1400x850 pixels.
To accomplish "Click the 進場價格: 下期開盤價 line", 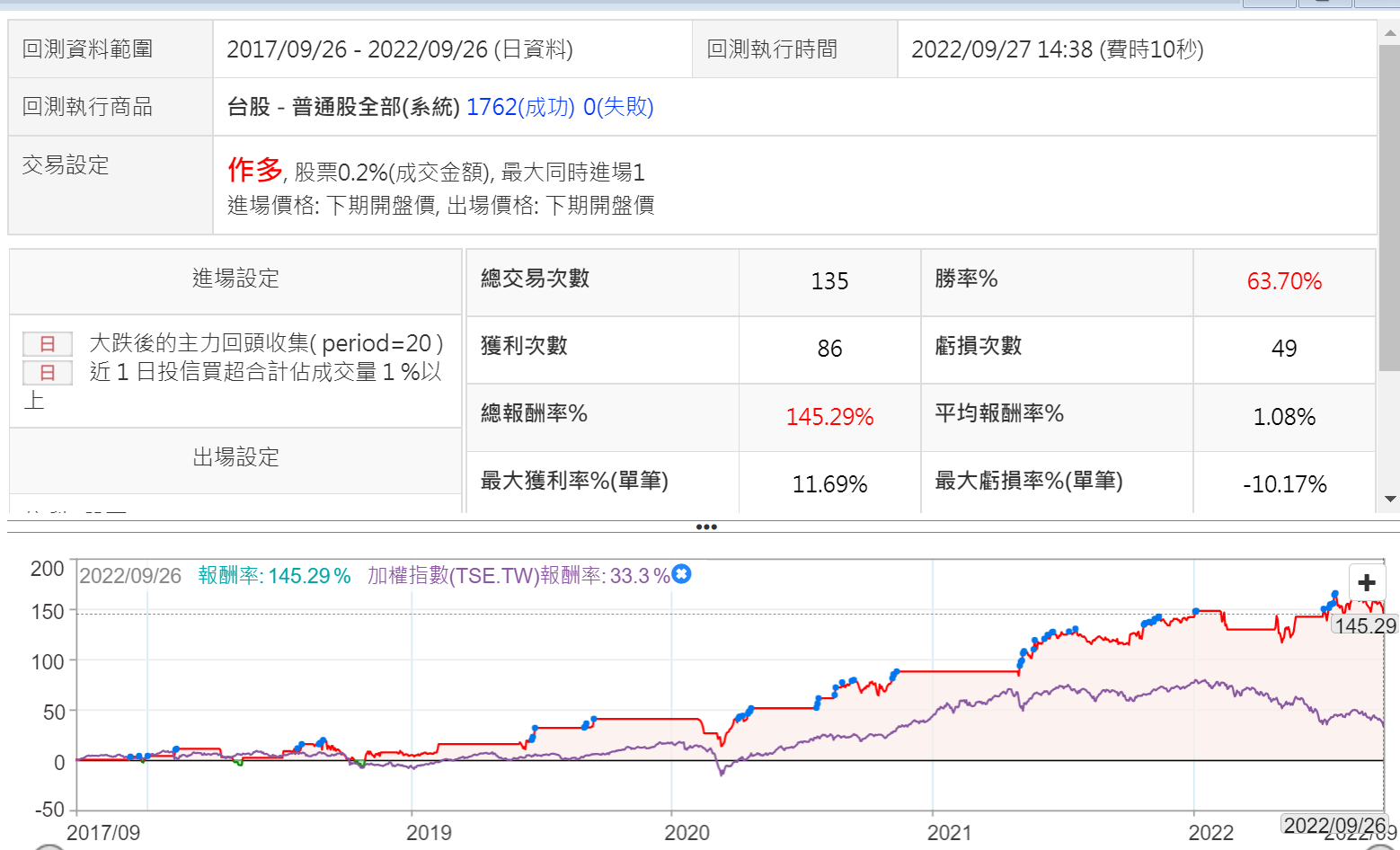I will pos(332,205).
